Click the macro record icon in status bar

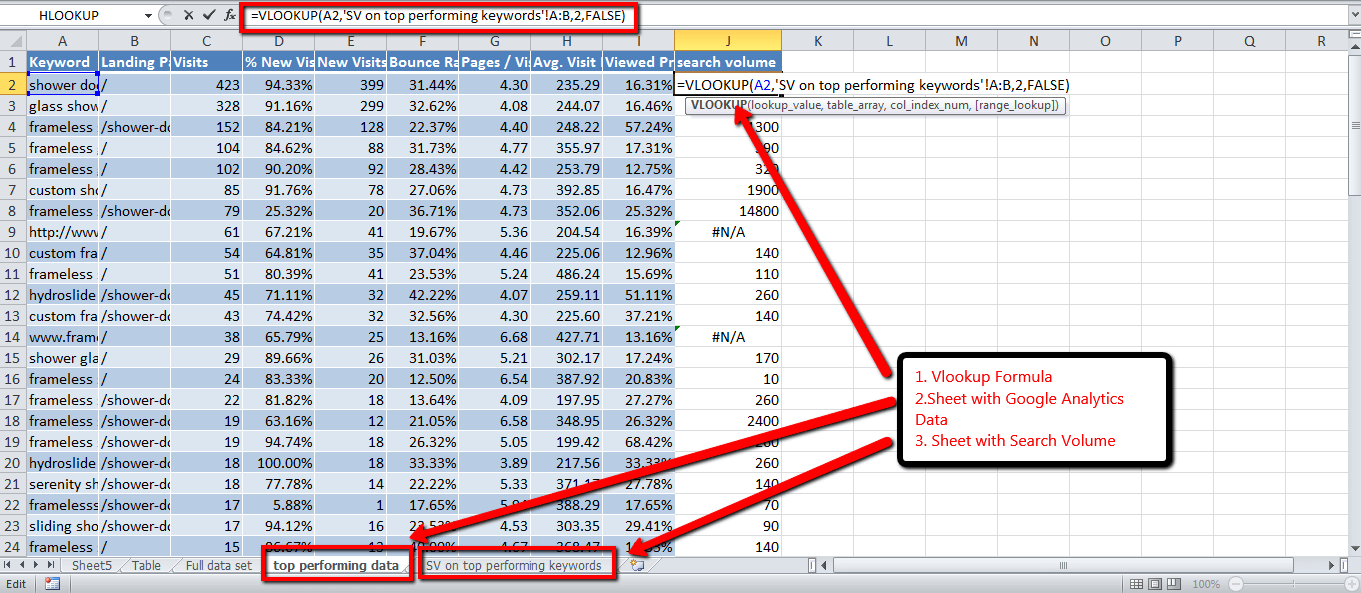tap(52, 584)
